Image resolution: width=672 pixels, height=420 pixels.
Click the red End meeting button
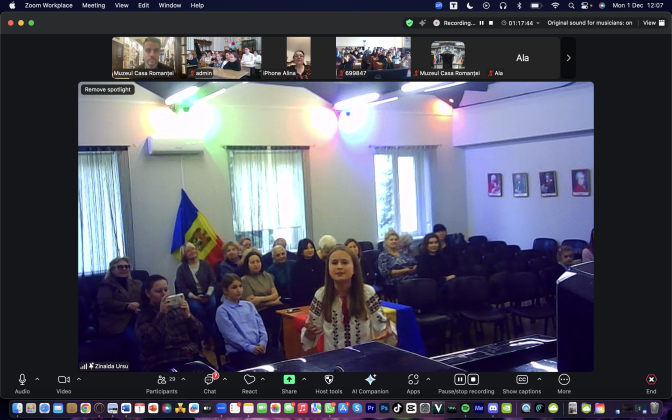(651, 380)
